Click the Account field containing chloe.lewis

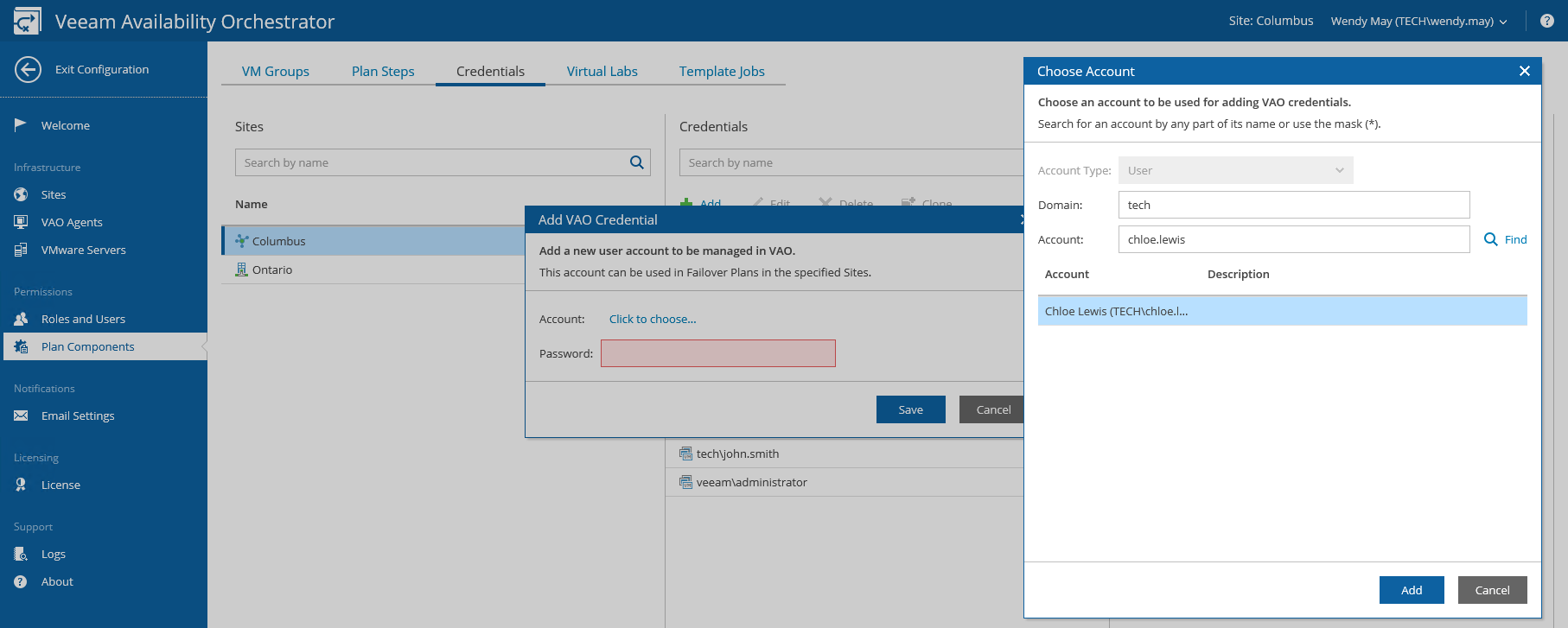pyautogui.click(x=1294, y=239)
